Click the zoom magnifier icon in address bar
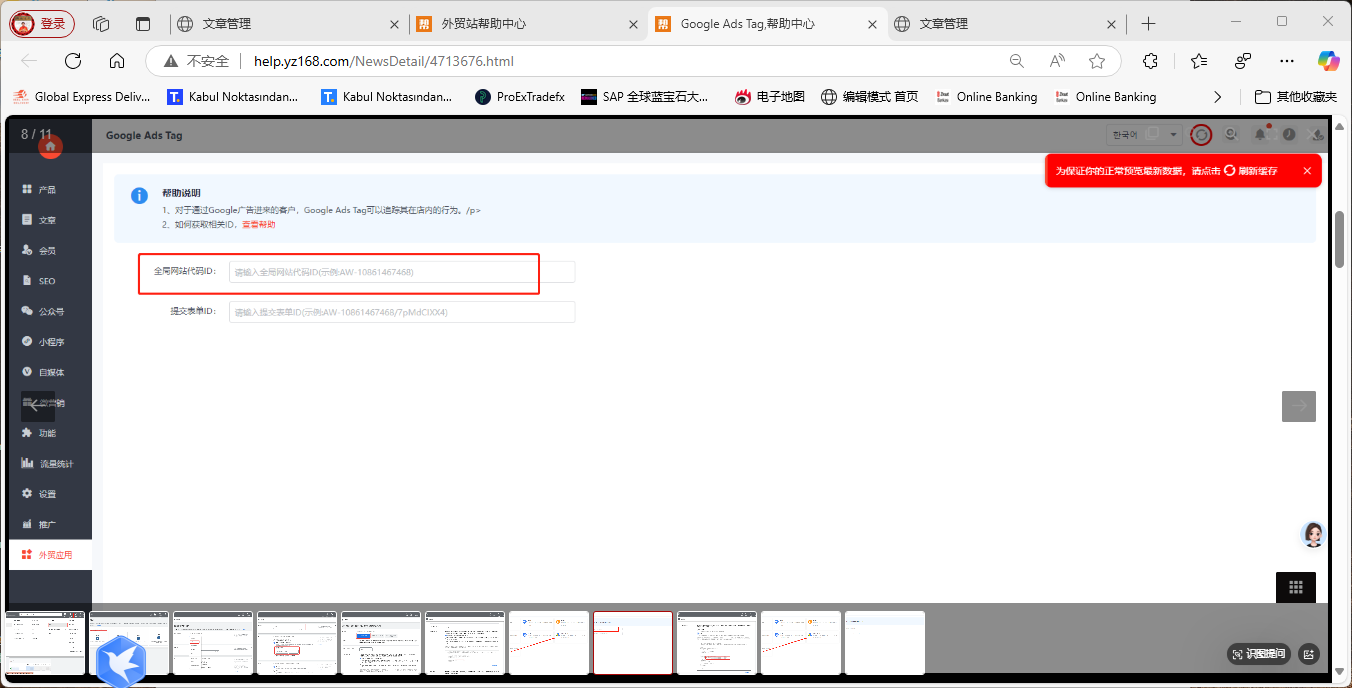Image resolution: width=1352 pixels, height=688 pixels. 1017,61
